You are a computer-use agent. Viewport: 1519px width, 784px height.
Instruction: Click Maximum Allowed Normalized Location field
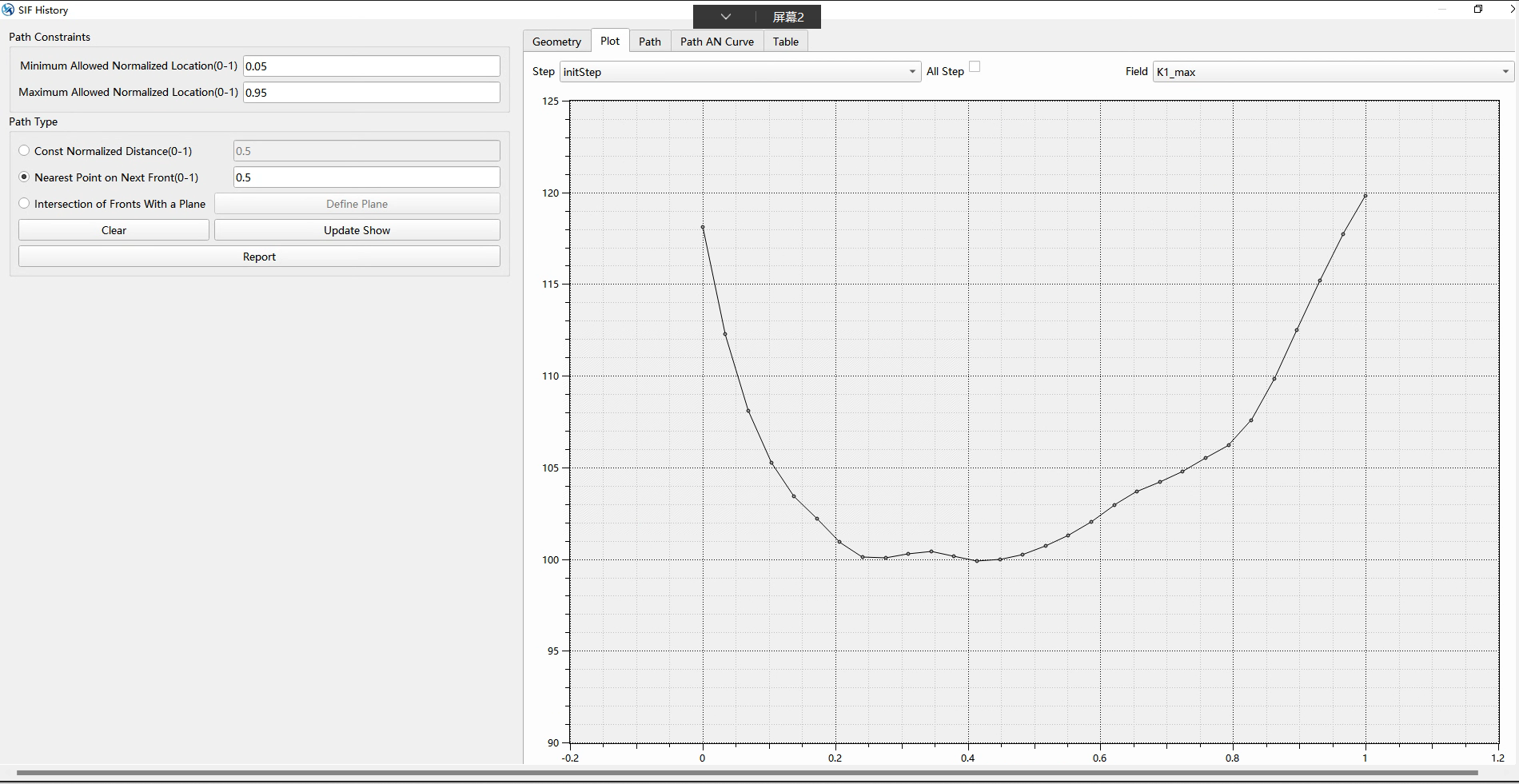372,93
